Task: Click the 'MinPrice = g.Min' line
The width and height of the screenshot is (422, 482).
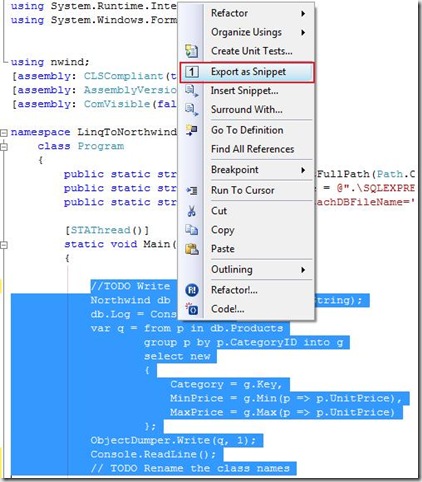Action: click(286, 398)
